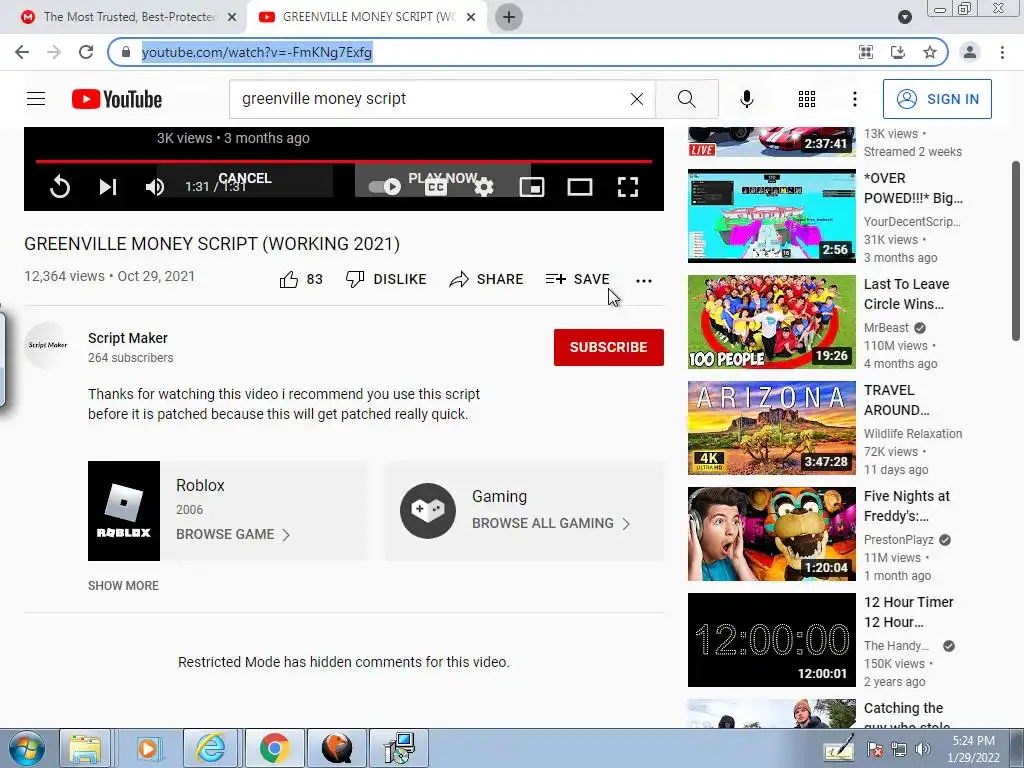
Task: Open the YouTube apps grid icon
Action: pos(807,99)
